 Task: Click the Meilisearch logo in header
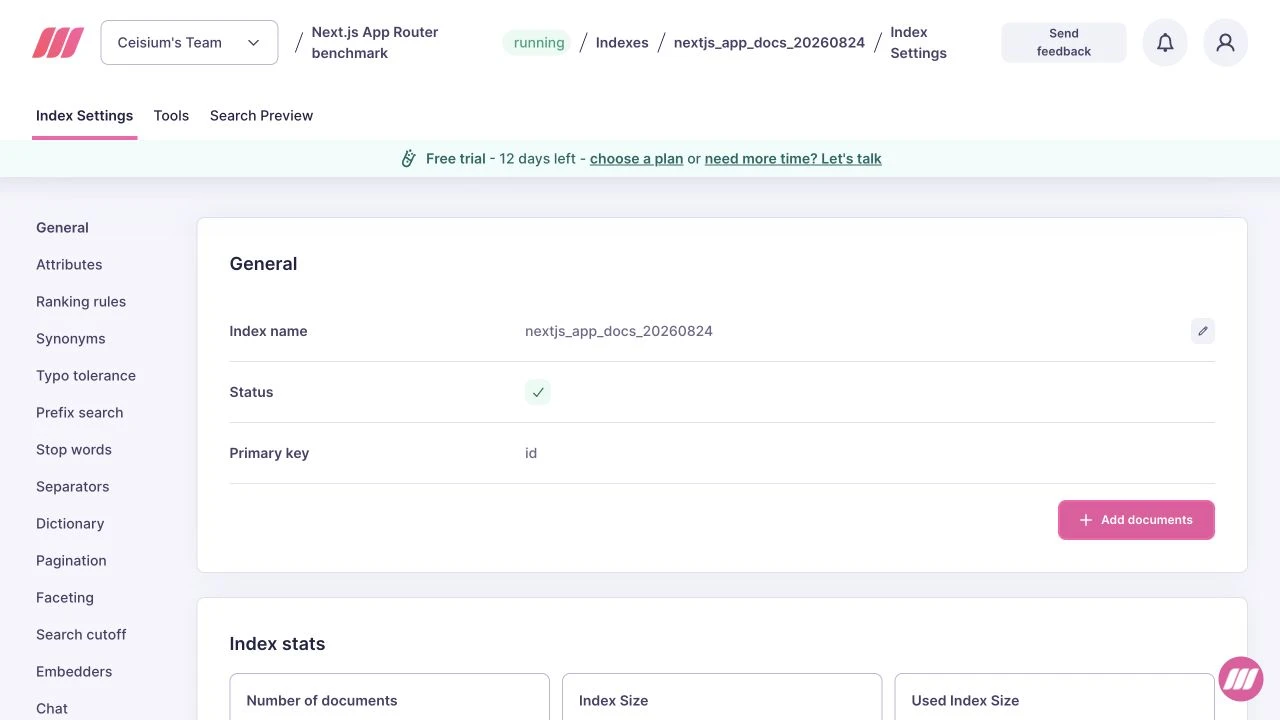click(x=58, y=43)
